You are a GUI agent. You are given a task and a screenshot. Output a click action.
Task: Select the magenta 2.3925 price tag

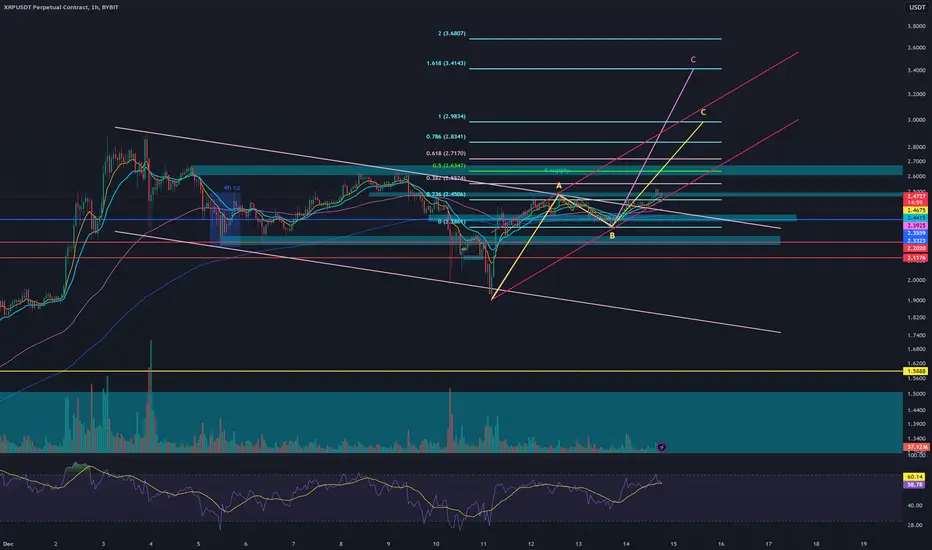pyautogui.click(x=915, y=226)
